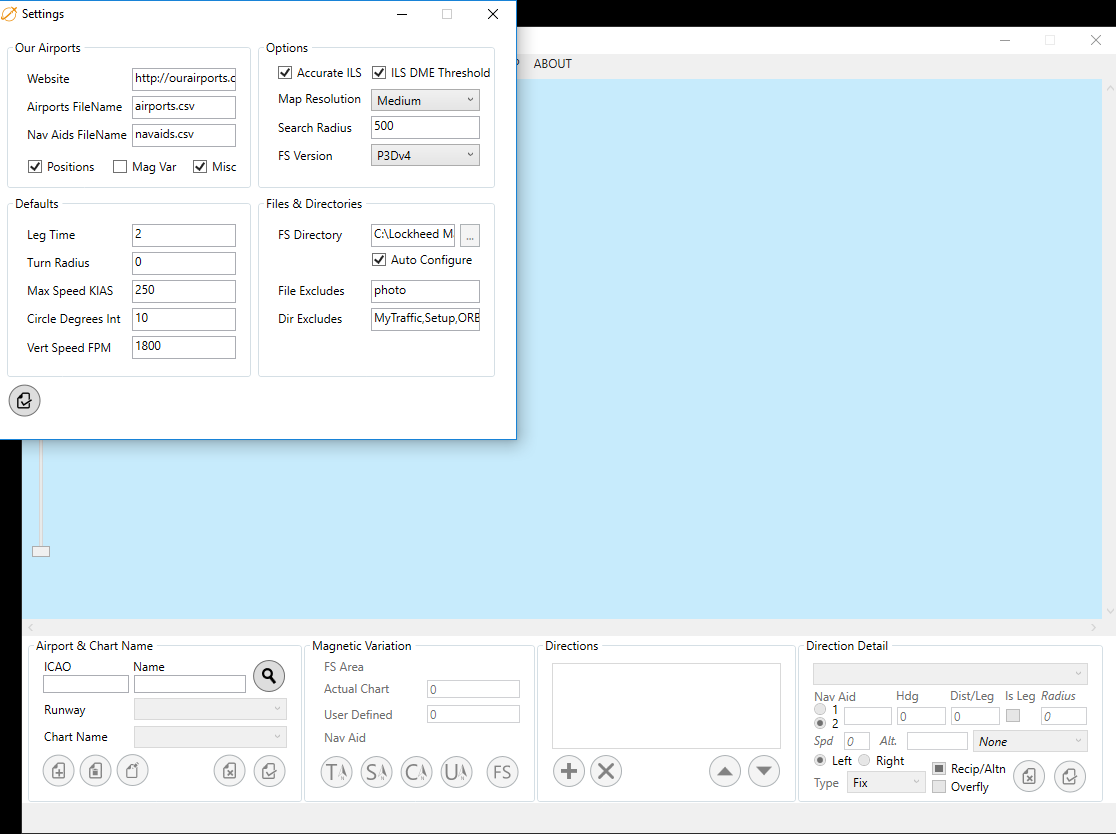
Task: Click the airport search magnifier icon
Action: click(x=268, y=677)
